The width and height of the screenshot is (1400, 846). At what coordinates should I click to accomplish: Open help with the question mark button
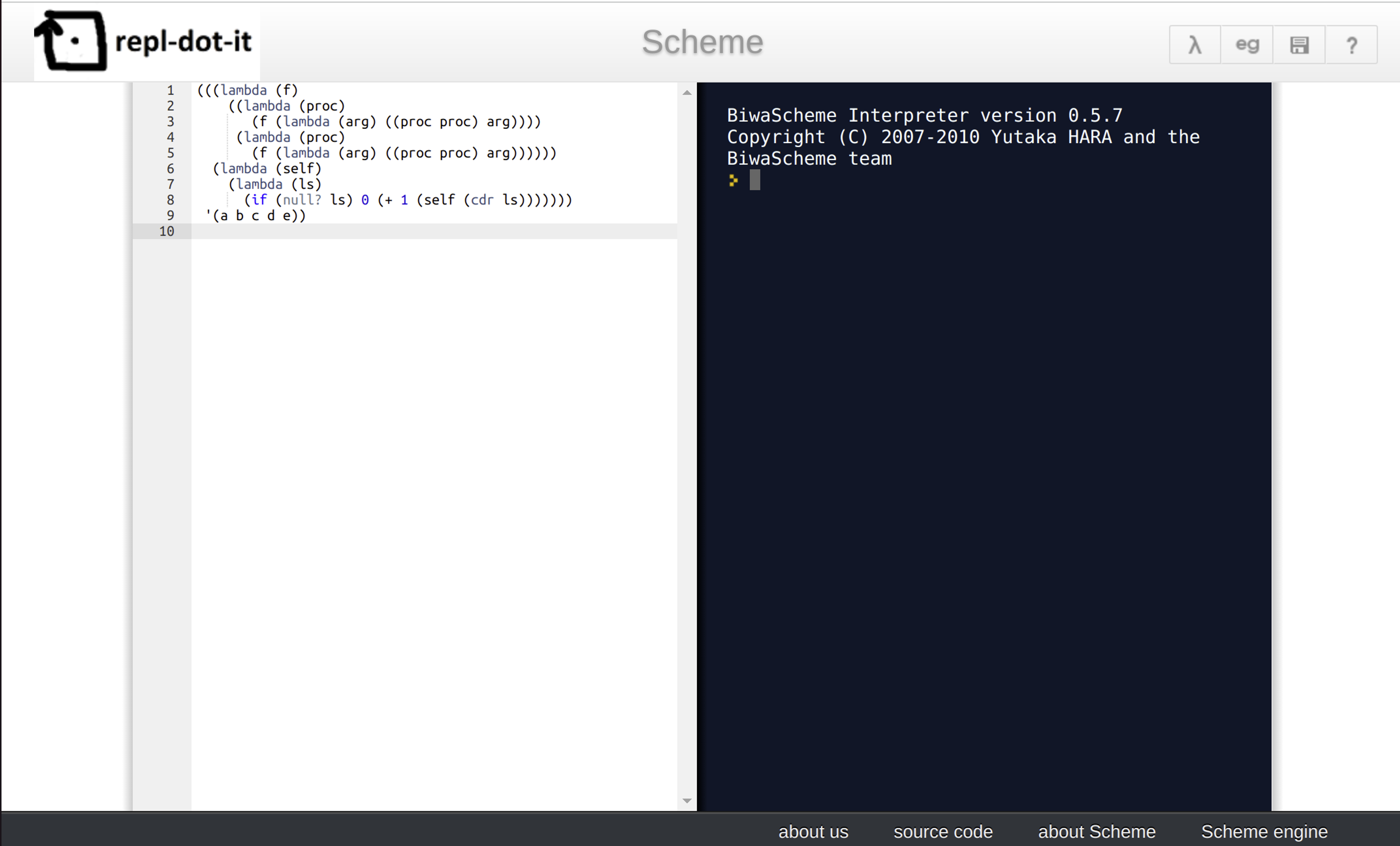1352,44
